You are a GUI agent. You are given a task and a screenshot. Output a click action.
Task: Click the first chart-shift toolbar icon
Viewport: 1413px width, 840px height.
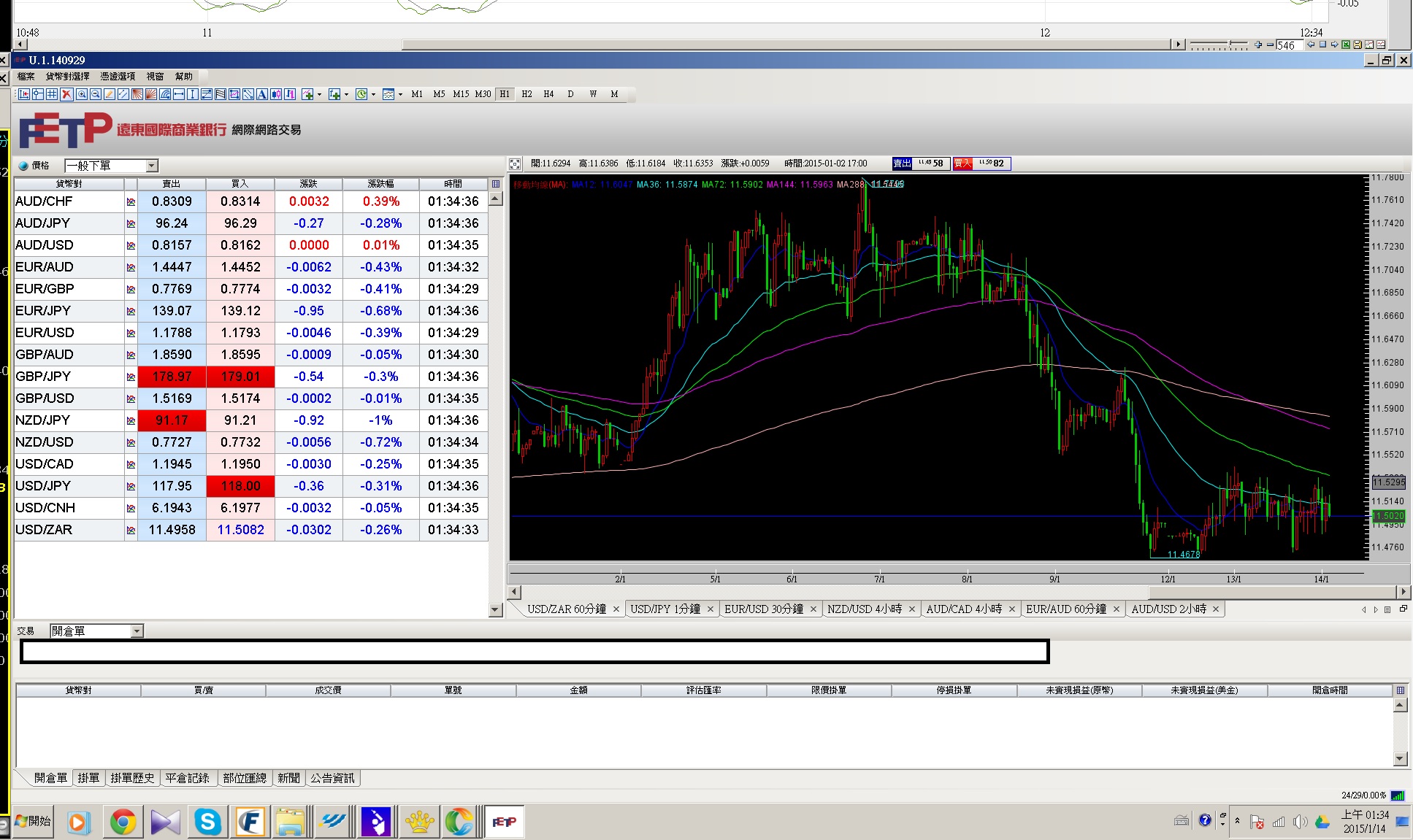[x=24, y=94]
